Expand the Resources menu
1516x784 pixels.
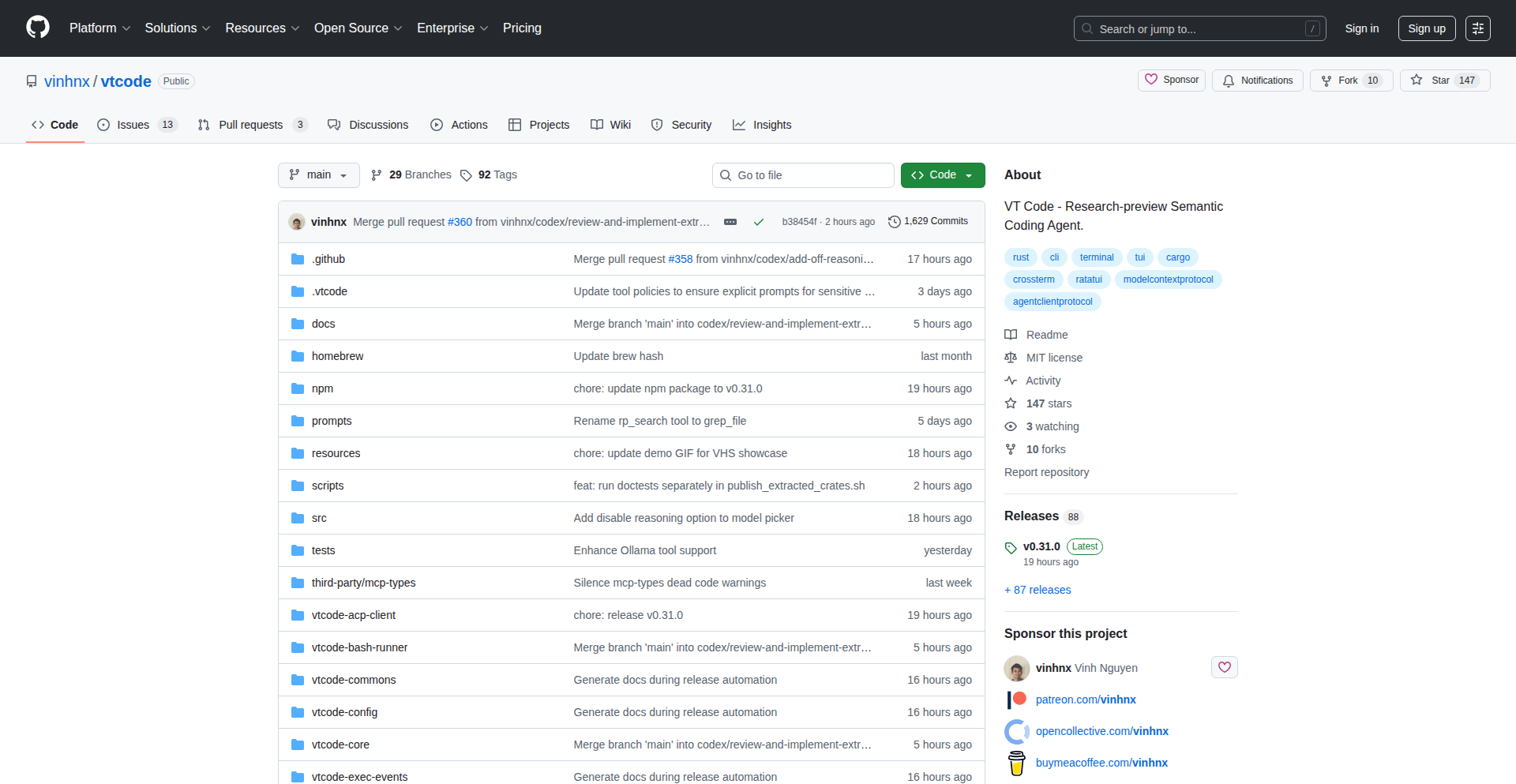point(262,28)
